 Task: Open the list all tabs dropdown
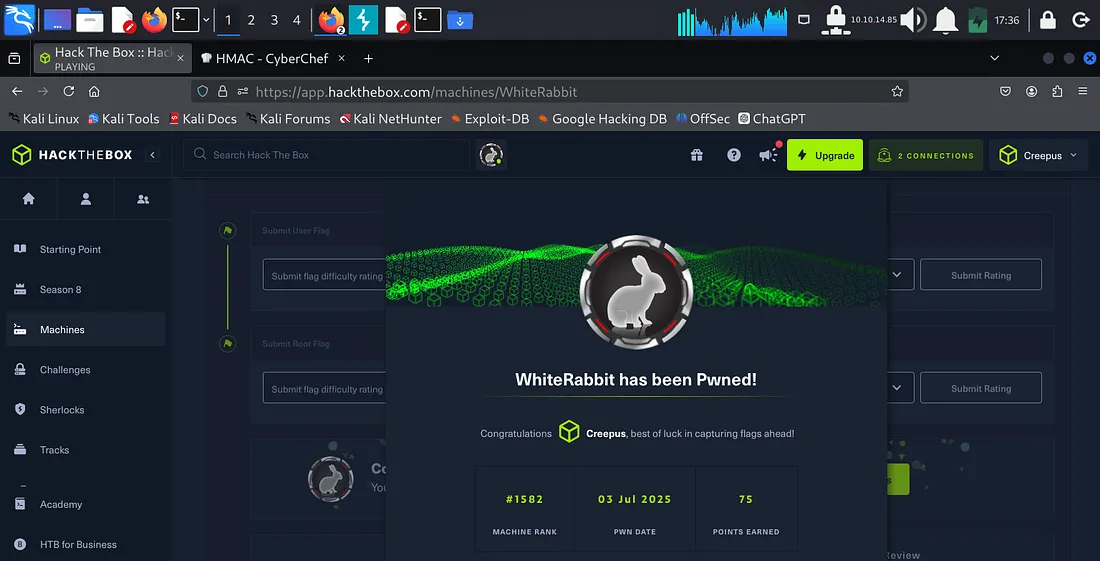(x=994, y=58)
